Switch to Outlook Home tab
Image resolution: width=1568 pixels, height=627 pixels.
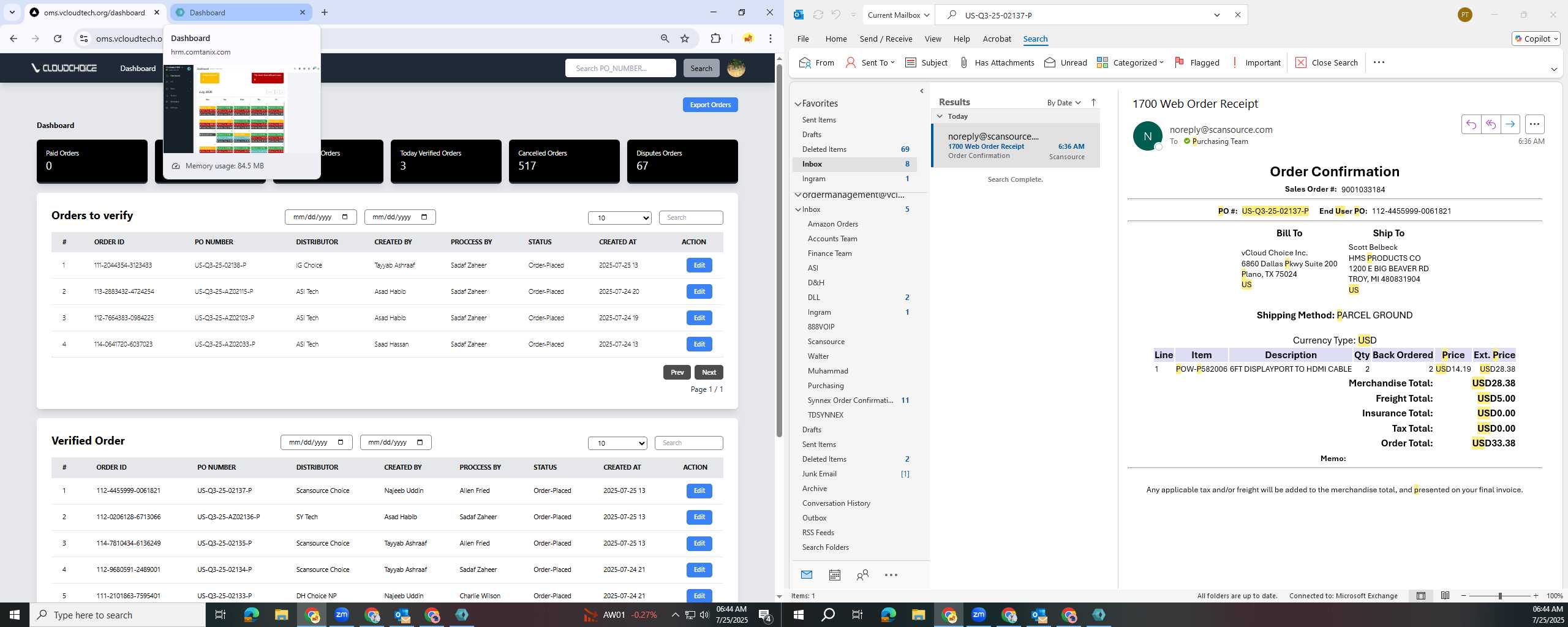point(836,39)
